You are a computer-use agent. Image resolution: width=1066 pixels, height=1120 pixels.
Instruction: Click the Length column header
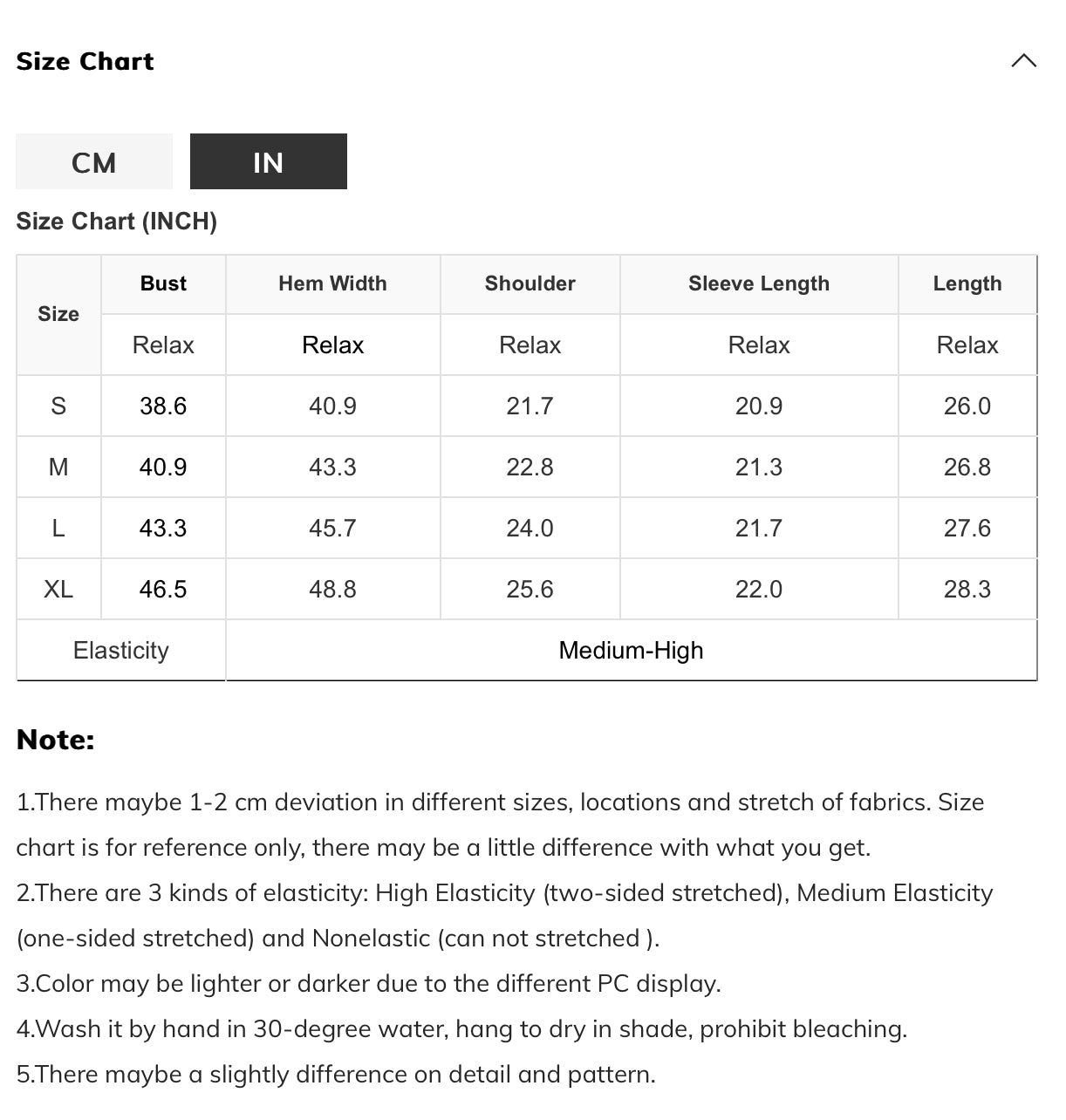coord(967,283)
